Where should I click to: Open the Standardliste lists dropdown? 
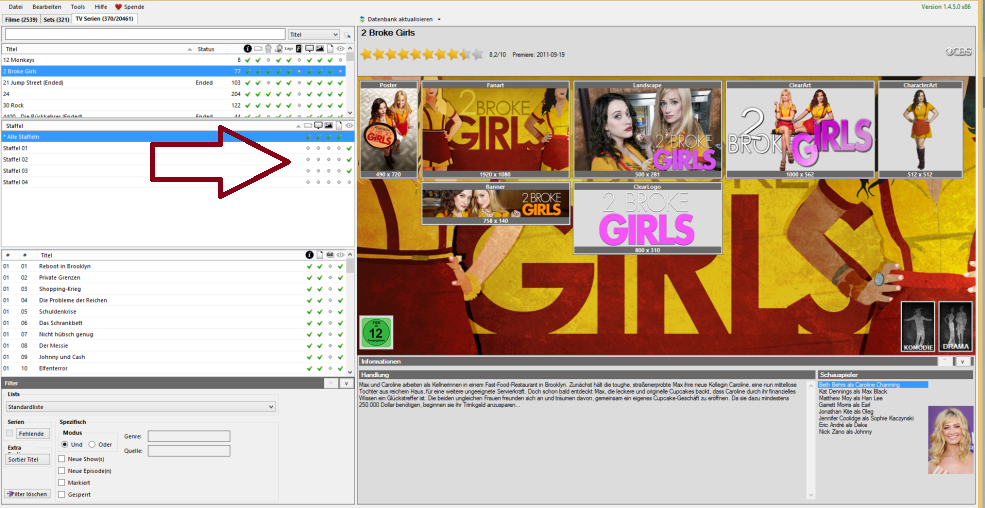tap(141, 407)
